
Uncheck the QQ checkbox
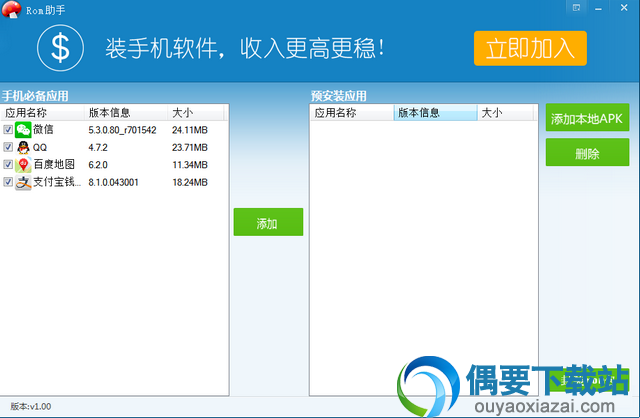(x=8, y=147)
